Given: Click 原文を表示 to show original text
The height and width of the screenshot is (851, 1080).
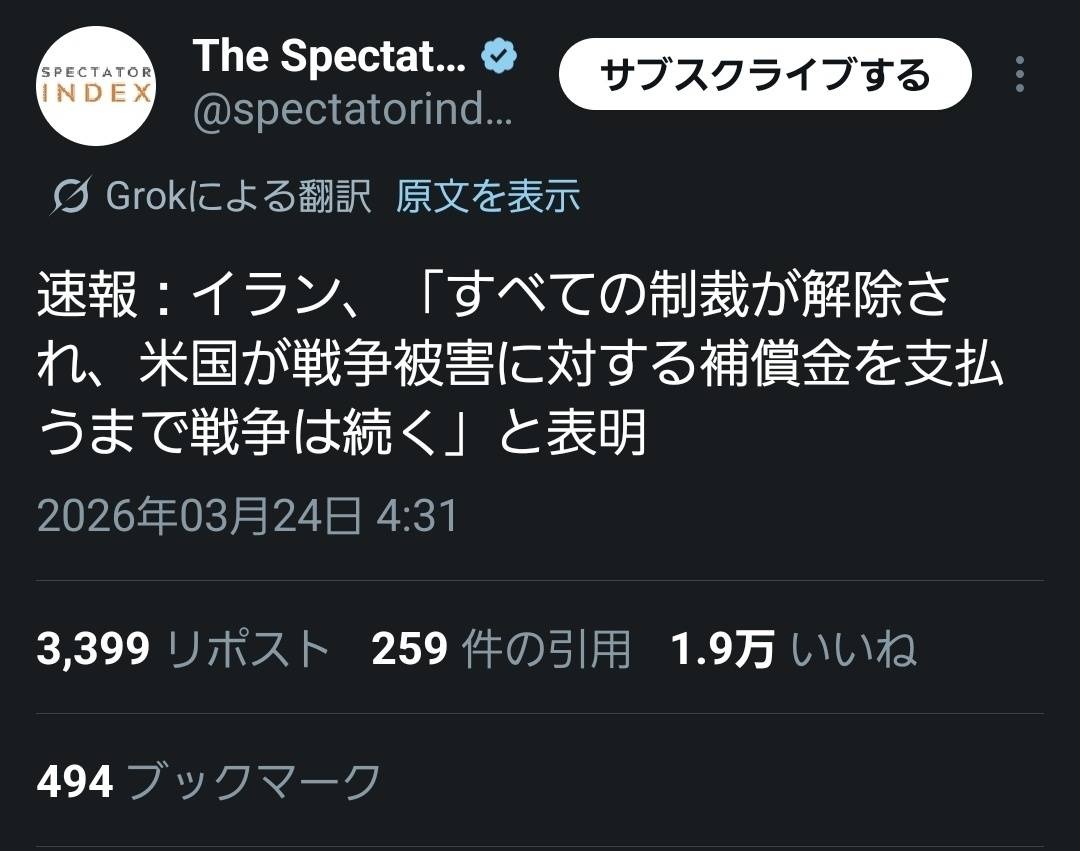Looking at the screenshot, I should coord(488,196).
